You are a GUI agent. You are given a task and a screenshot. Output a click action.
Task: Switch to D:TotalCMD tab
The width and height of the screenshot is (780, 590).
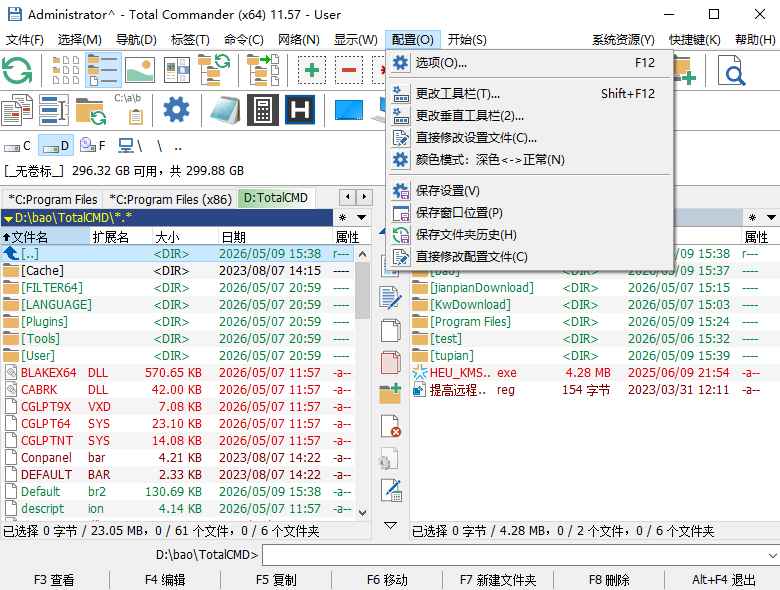click(x=276, y=198)
